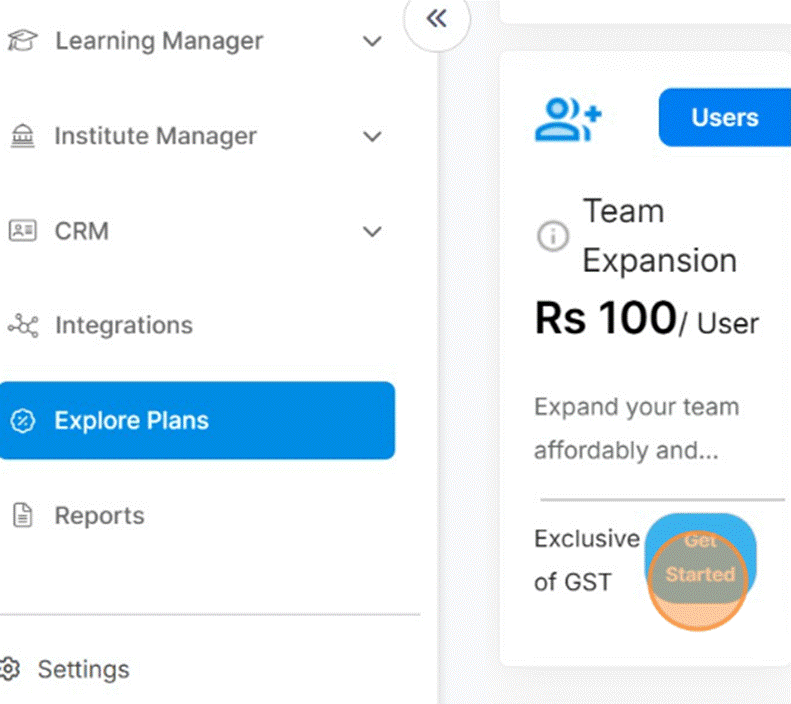Expand the CRM section chevron
The image size is (791, 704).
372,232
